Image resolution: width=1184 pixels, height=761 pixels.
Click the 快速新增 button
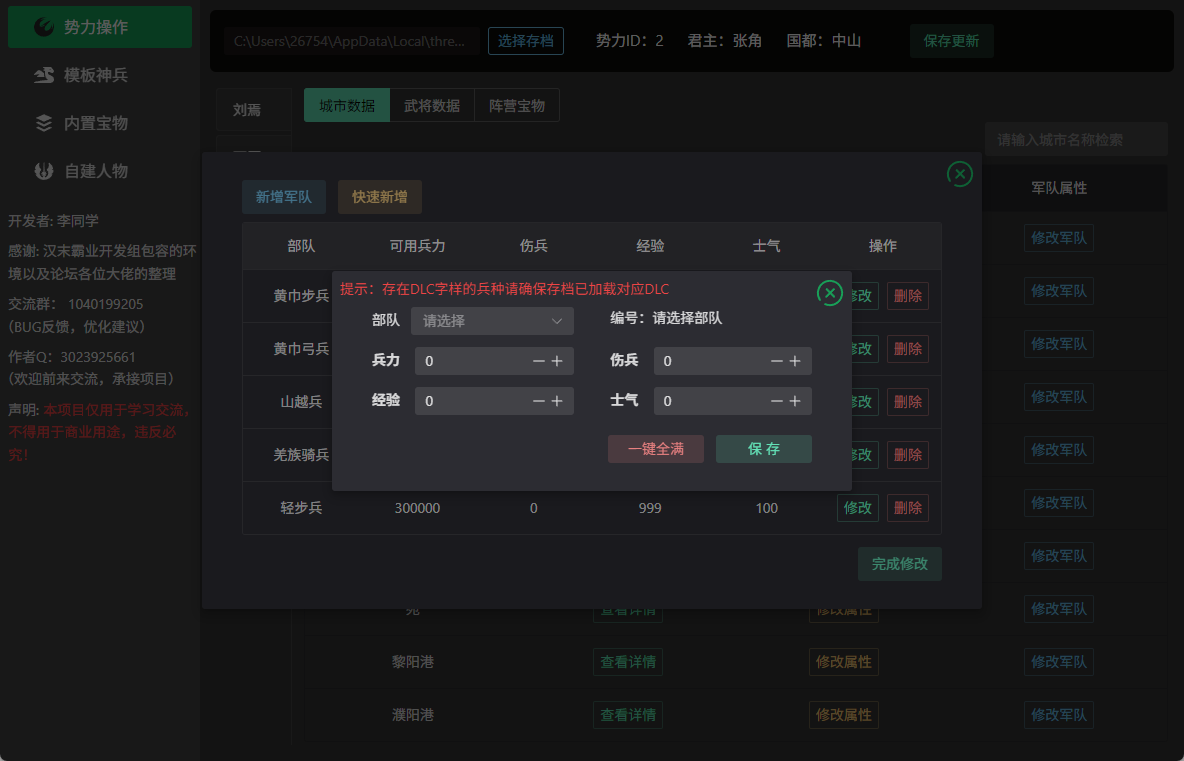coord(379,197)
